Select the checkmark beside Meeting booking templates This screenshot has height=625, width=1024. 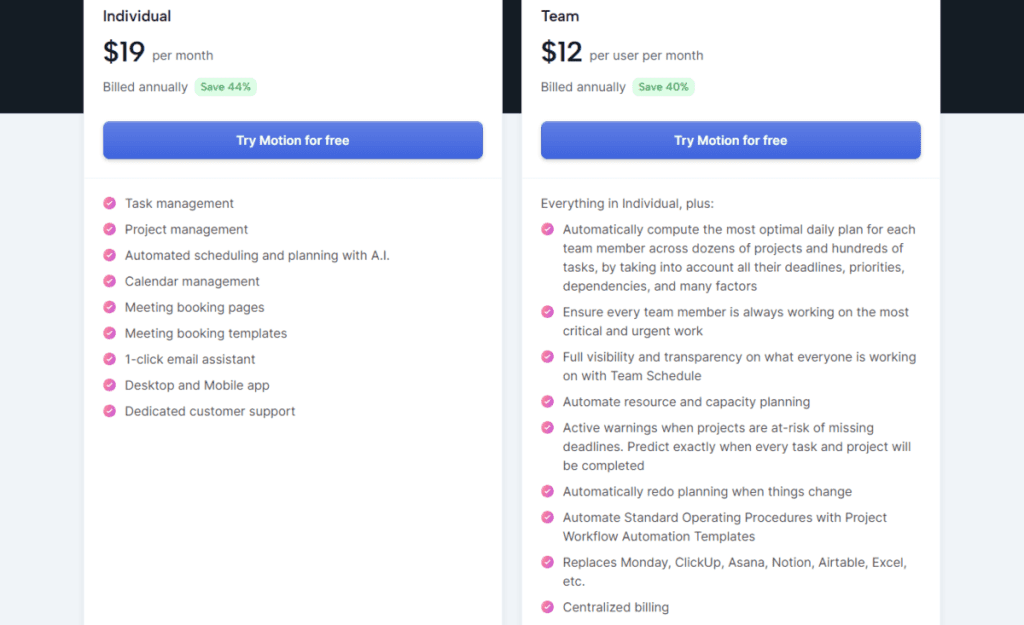pyautogui.click(x=110, y=333)
